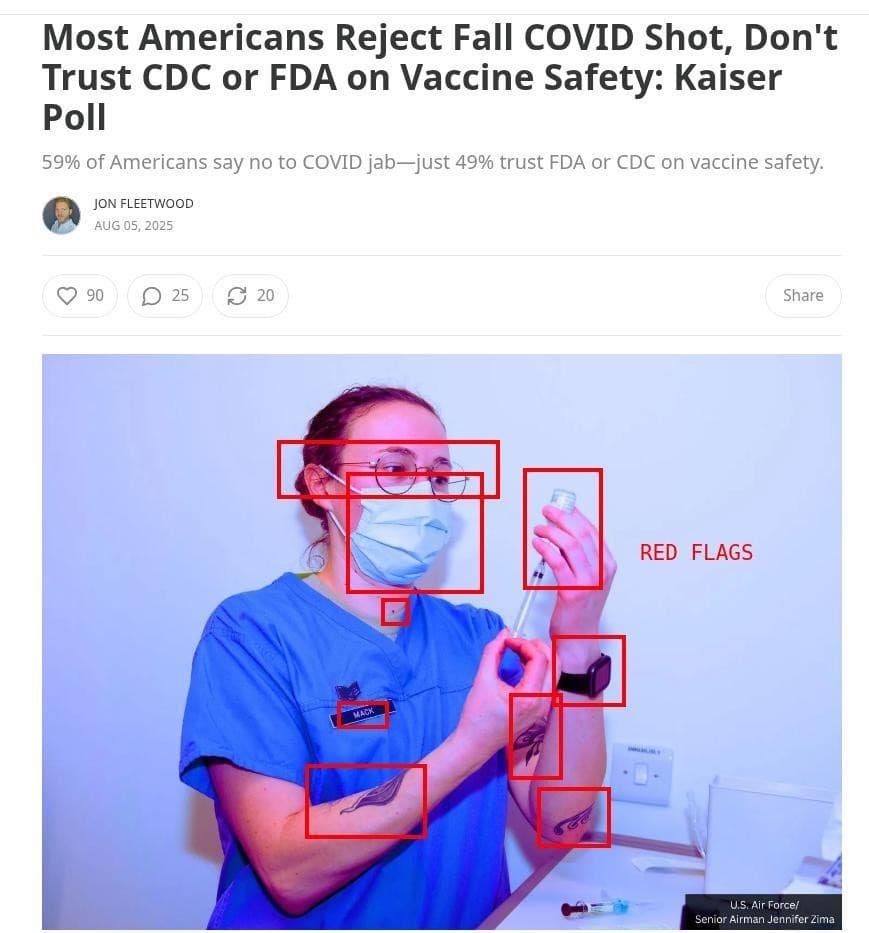Click the restack count of 20
This screenshot has width=869, height=933.
click(265, 296)
